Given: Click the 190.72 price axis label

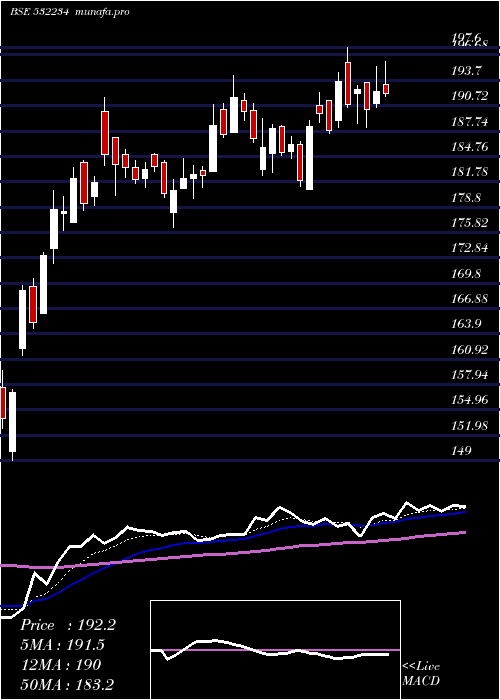Looking at the screenshot, I should tap(470, 96).
